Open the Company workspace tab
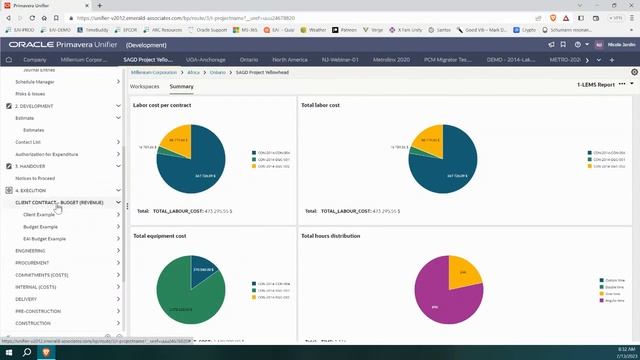This screenshot has height=360, width=640. pos(35,60)
